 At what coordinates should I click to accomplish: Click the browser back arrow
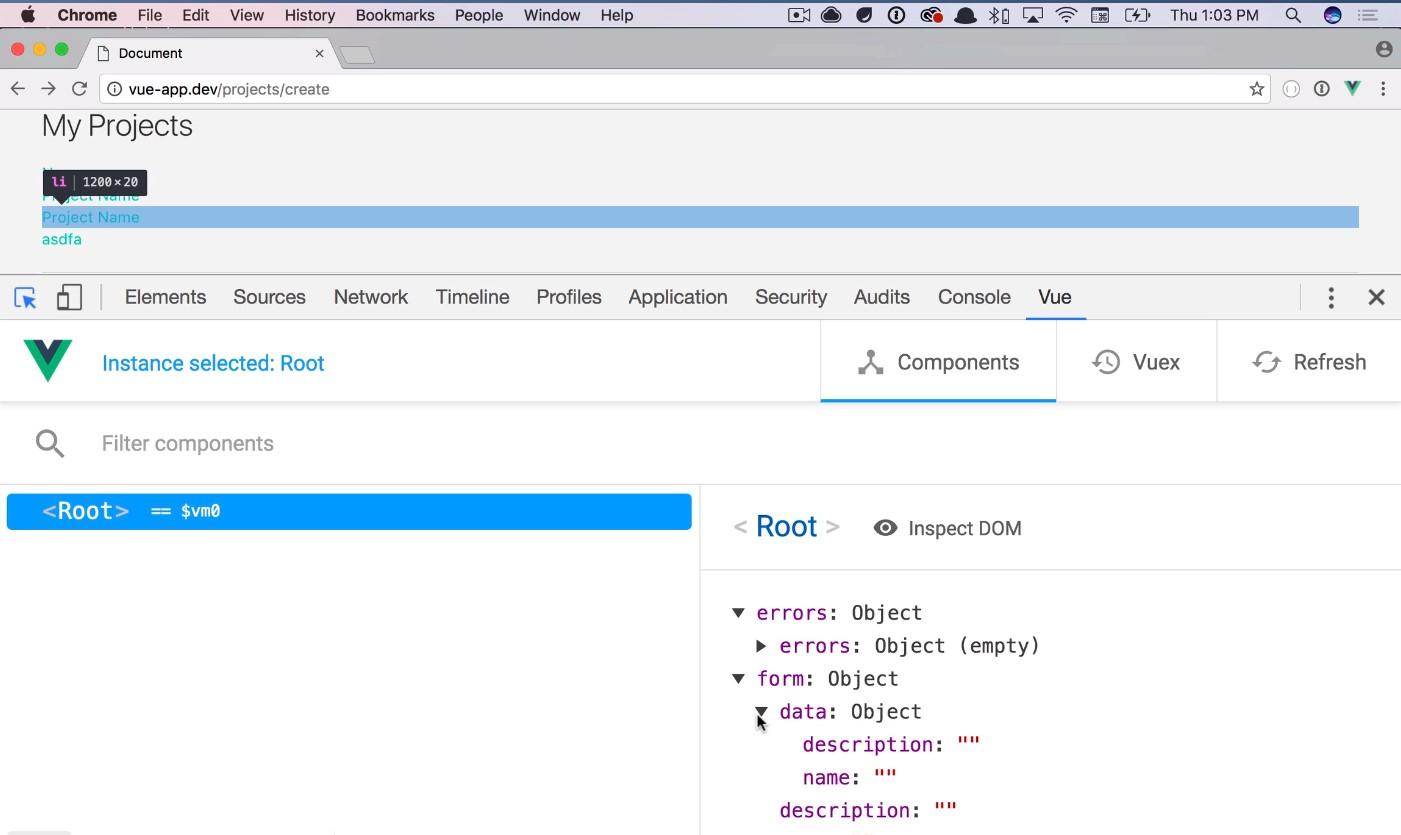[x=18, y=89]
